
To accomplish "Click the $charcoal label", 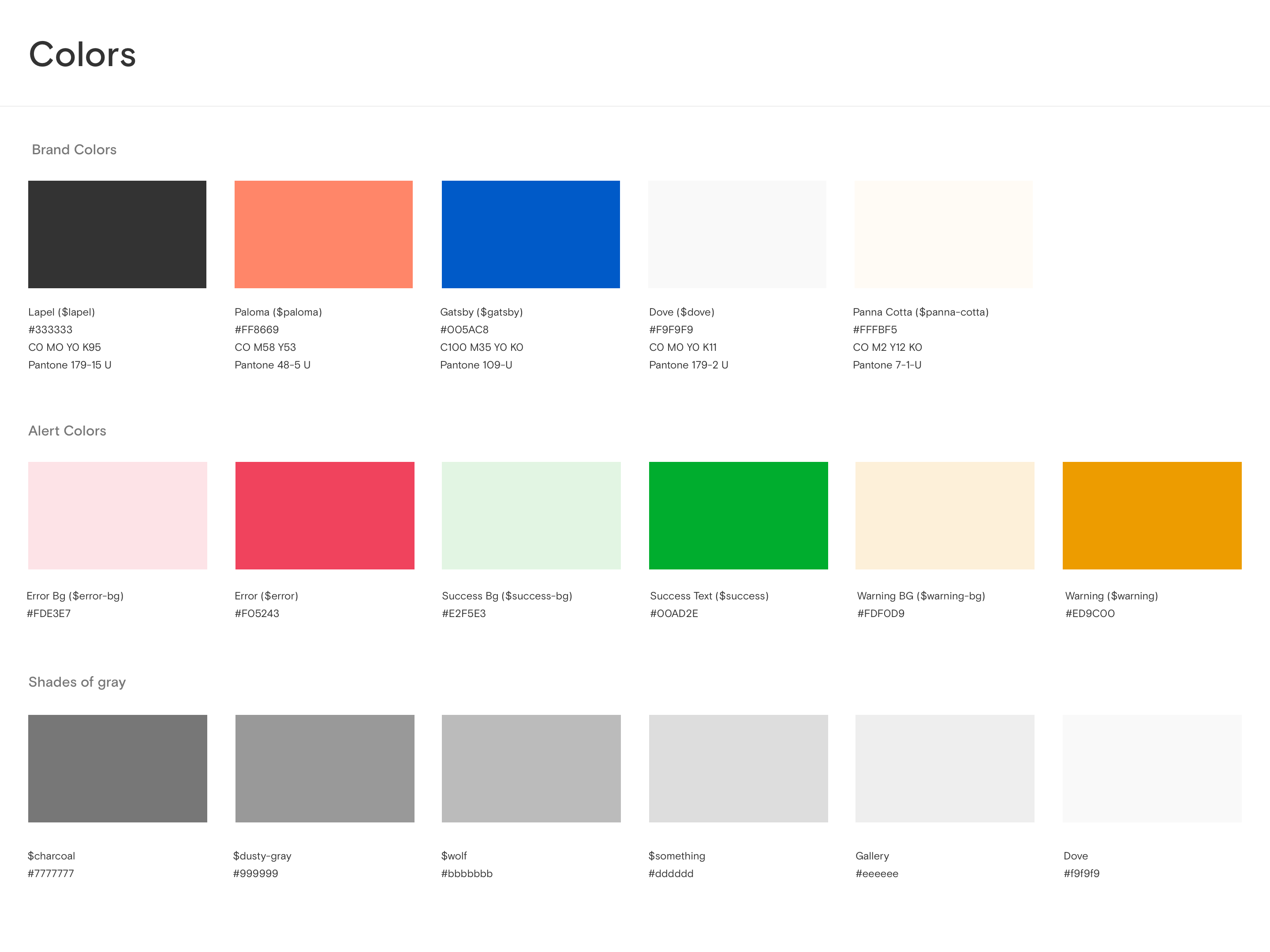I will tap(51, 856).
